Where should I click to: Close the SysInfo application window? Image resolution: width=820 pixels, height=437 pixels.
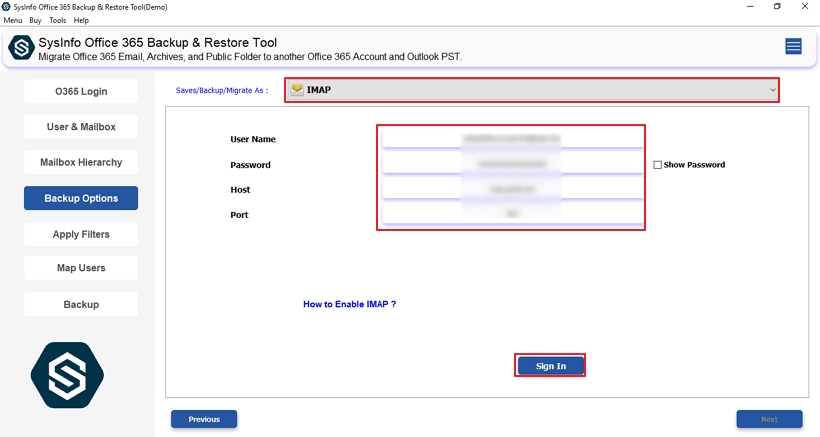click(805, 7)
